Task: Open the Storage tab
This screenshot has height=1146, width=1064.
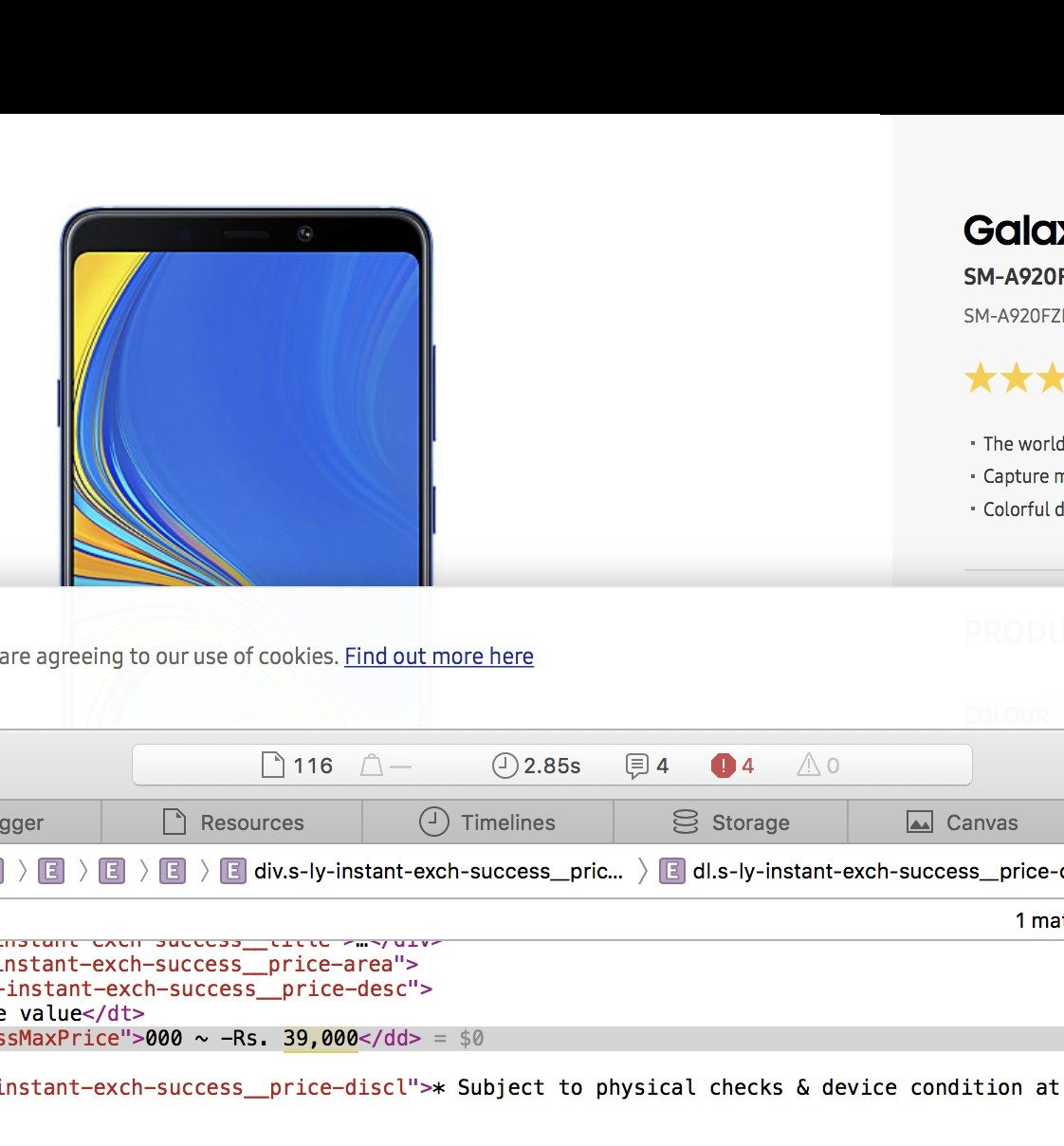Action: [730, 823]
